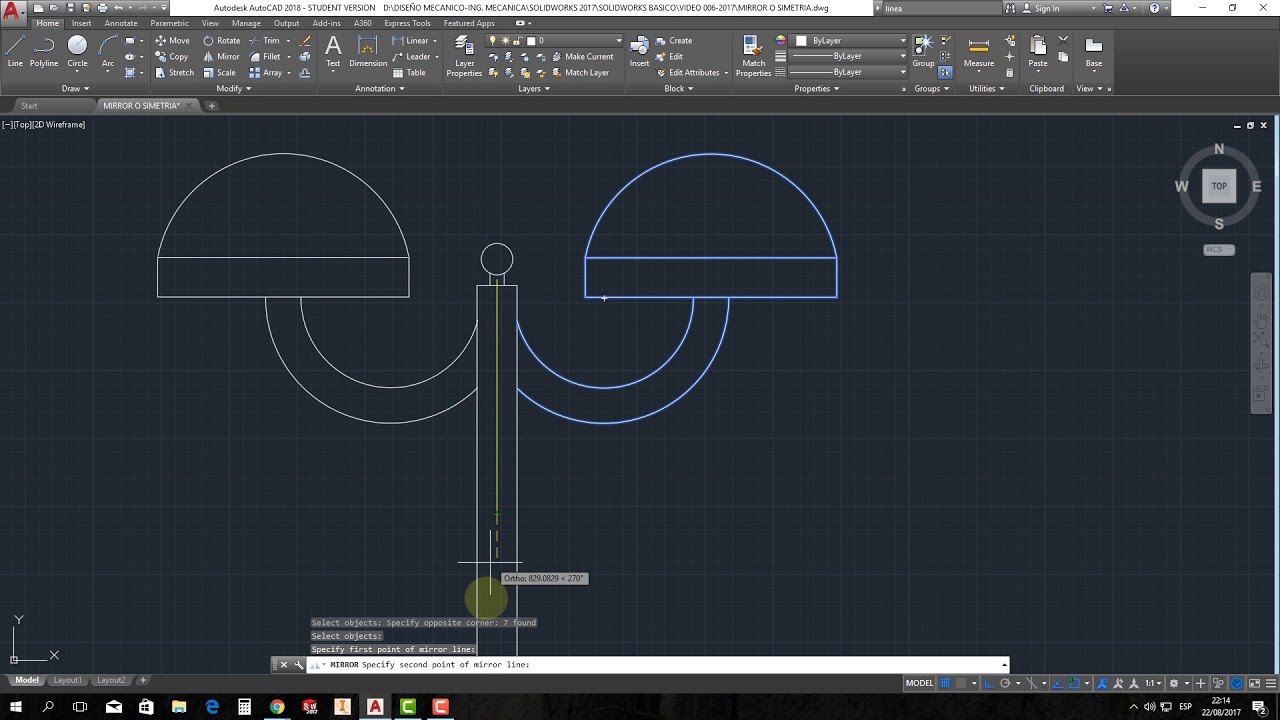The image size is (1280, 720).
Task: Toggle hardware acceleration blue circle icon
Action: tap(1237, 683)
